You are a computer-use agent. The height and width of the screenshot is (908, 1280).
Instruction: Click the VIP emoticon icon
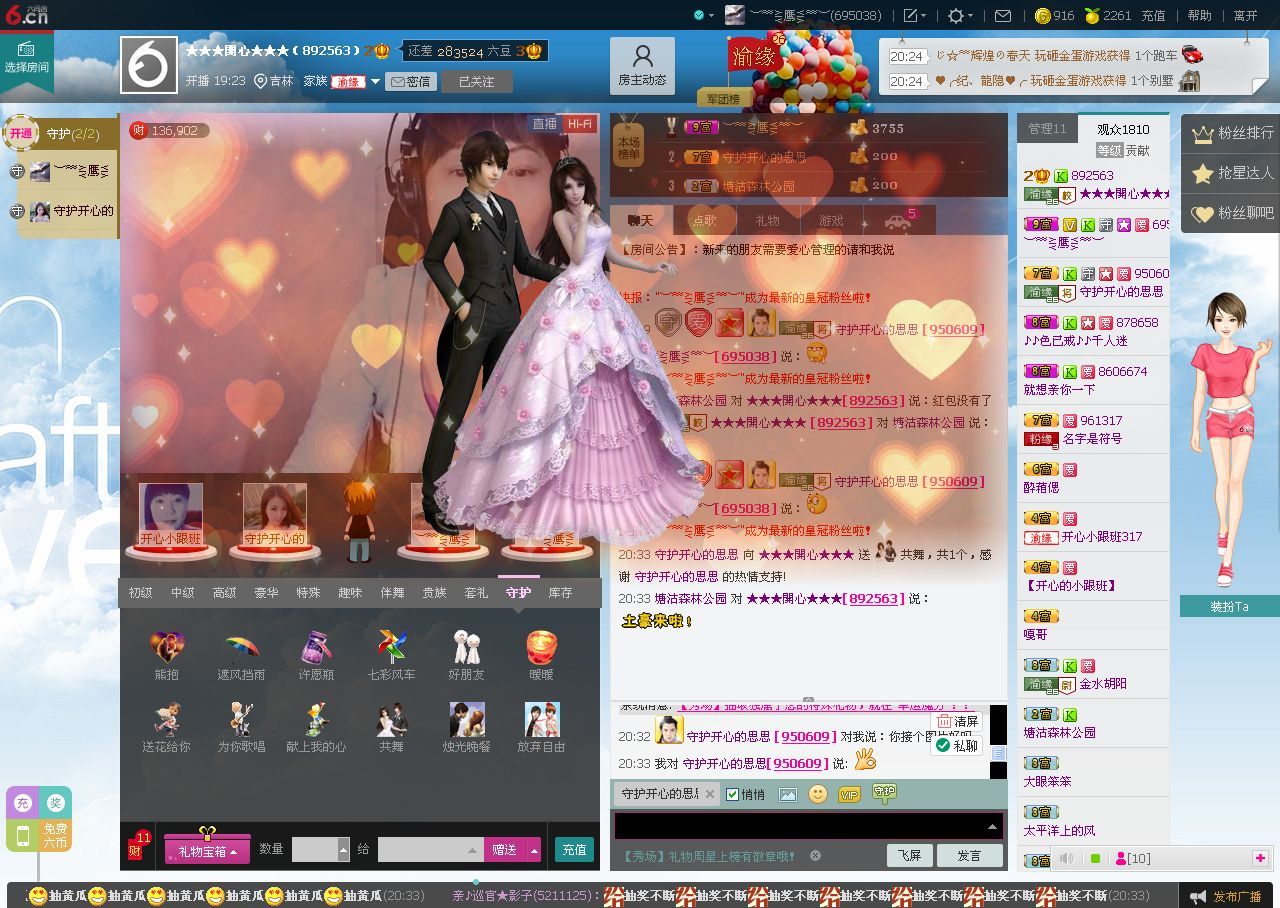click(850, 794)
